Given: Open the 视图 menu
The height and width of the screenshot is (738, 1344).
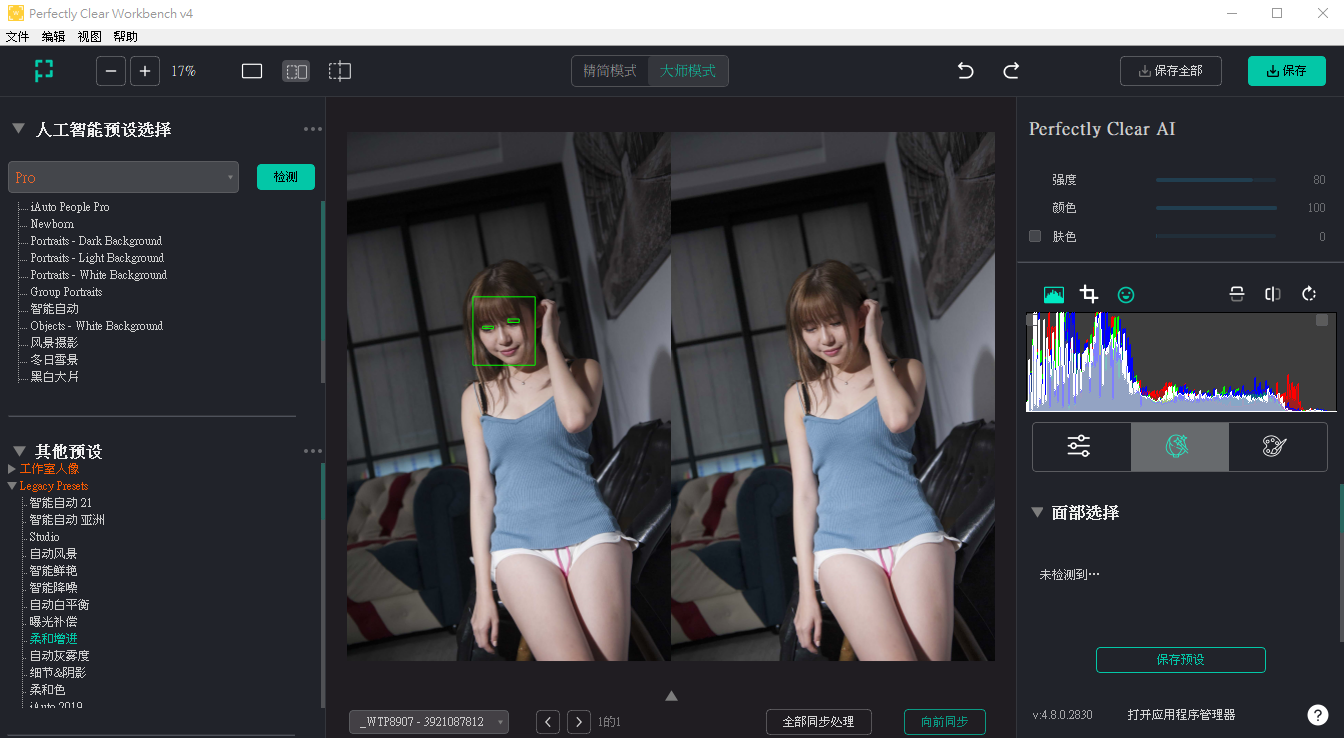Looking at the screenshot, I should (x=89, y=36).
